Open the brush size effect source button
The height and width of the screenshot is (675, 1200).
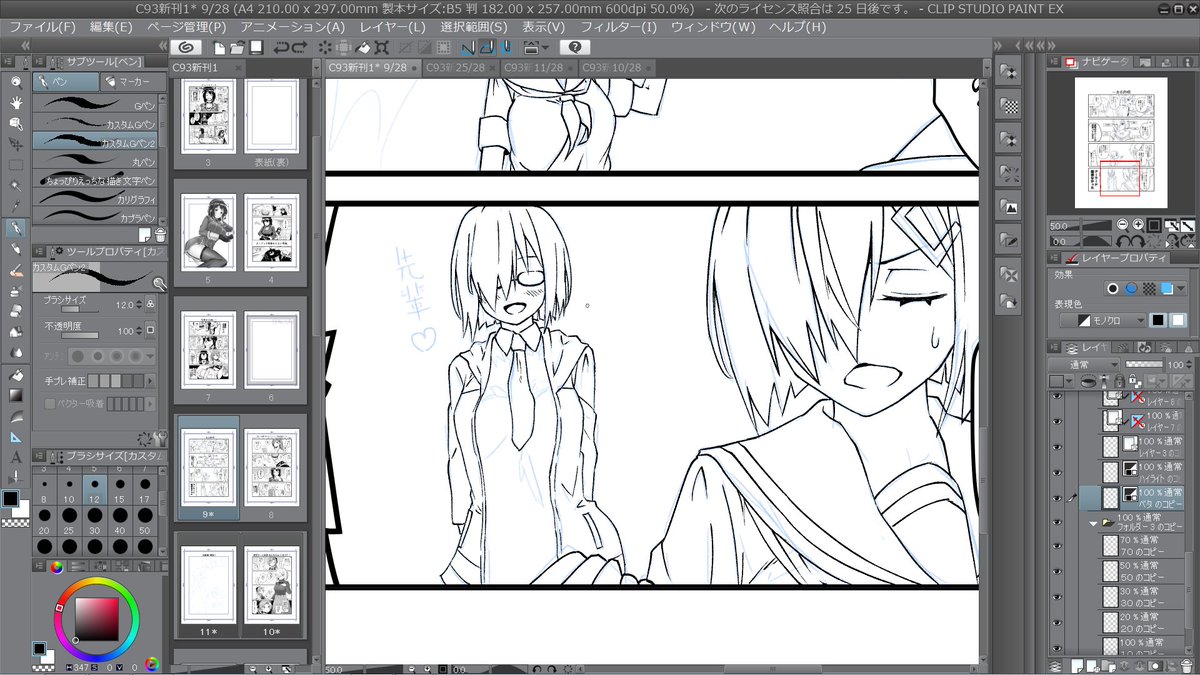click(152, 305)
